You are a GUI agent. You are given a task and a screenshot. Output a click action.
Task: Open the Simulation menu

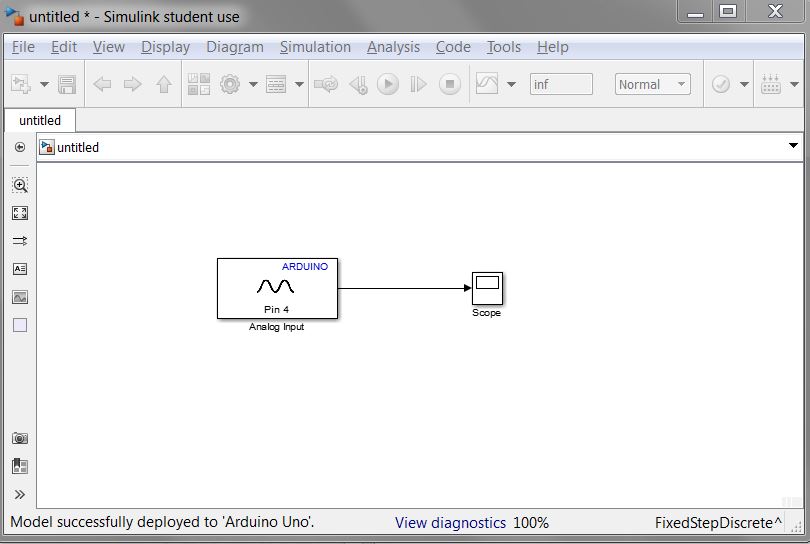tap(315, 47)
